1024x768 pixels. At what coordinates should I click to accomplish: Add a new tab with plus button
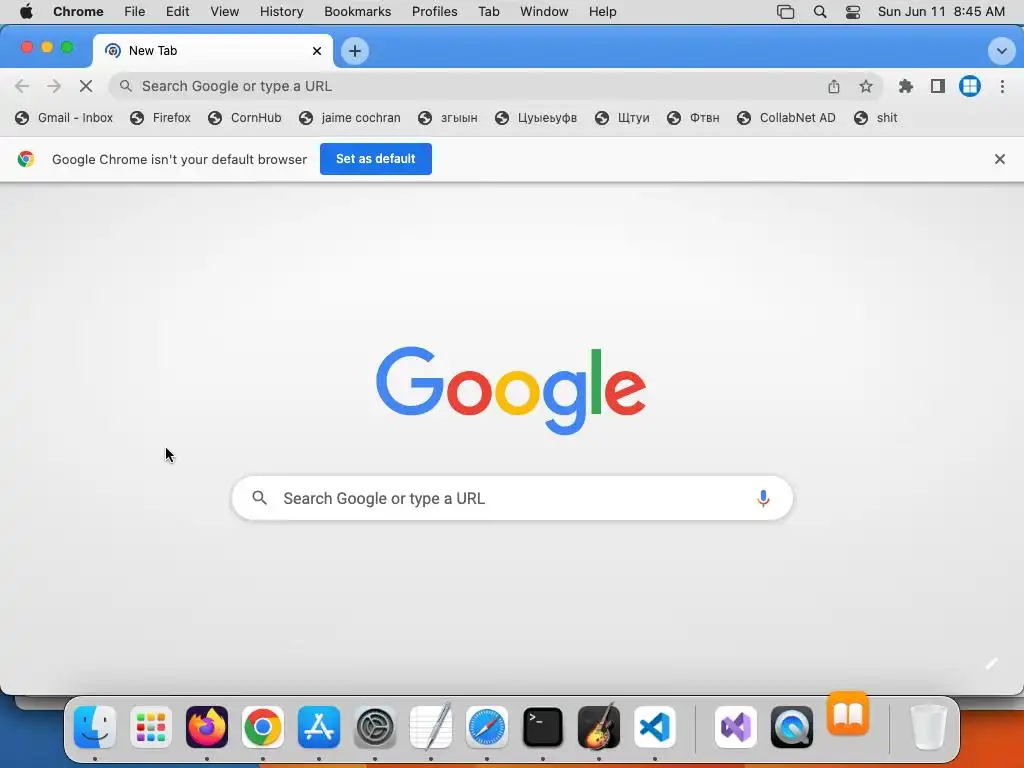pyautogui.click(x=355, y=51)
